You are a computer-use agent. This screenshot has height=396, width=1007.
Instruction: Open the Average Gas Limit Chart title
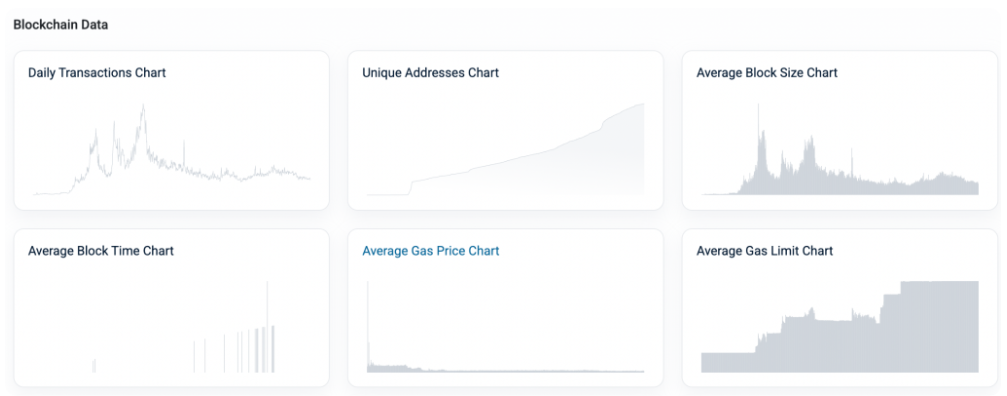click(764, 250)
